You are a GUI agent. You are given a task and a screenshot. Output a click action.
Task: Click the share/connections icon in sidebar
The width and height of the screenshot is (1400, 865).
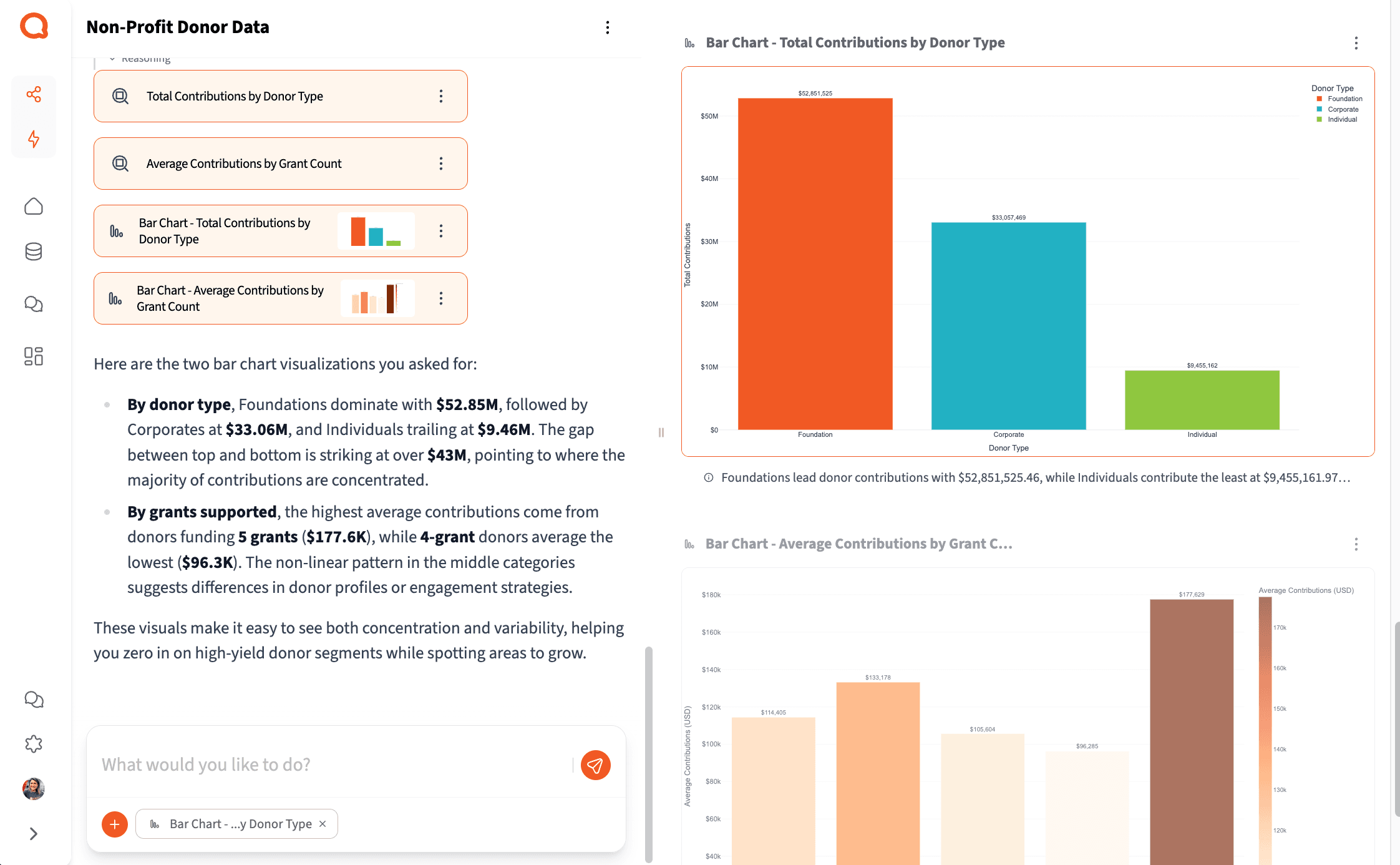[x=34, y=94]
